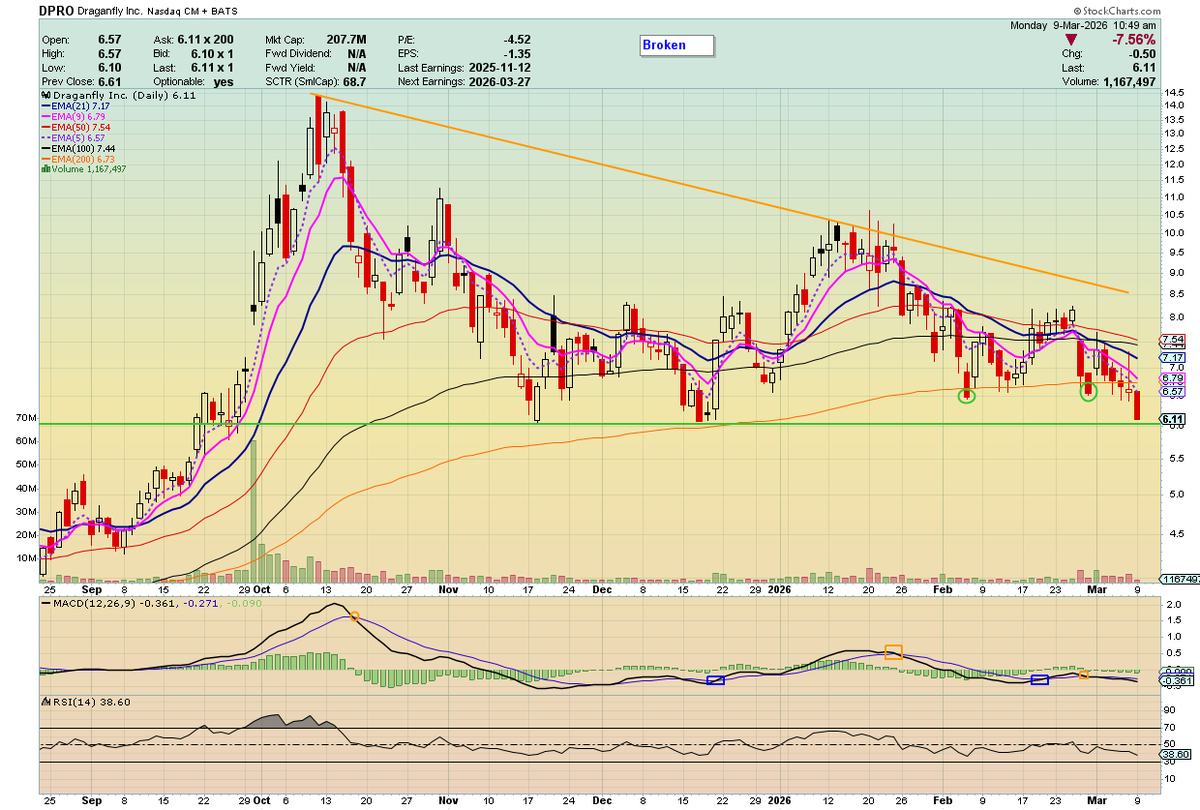Click the EMA(9) 6.79 legend entry
This screenshot has width=1200, height=810.
pos(71,117)
